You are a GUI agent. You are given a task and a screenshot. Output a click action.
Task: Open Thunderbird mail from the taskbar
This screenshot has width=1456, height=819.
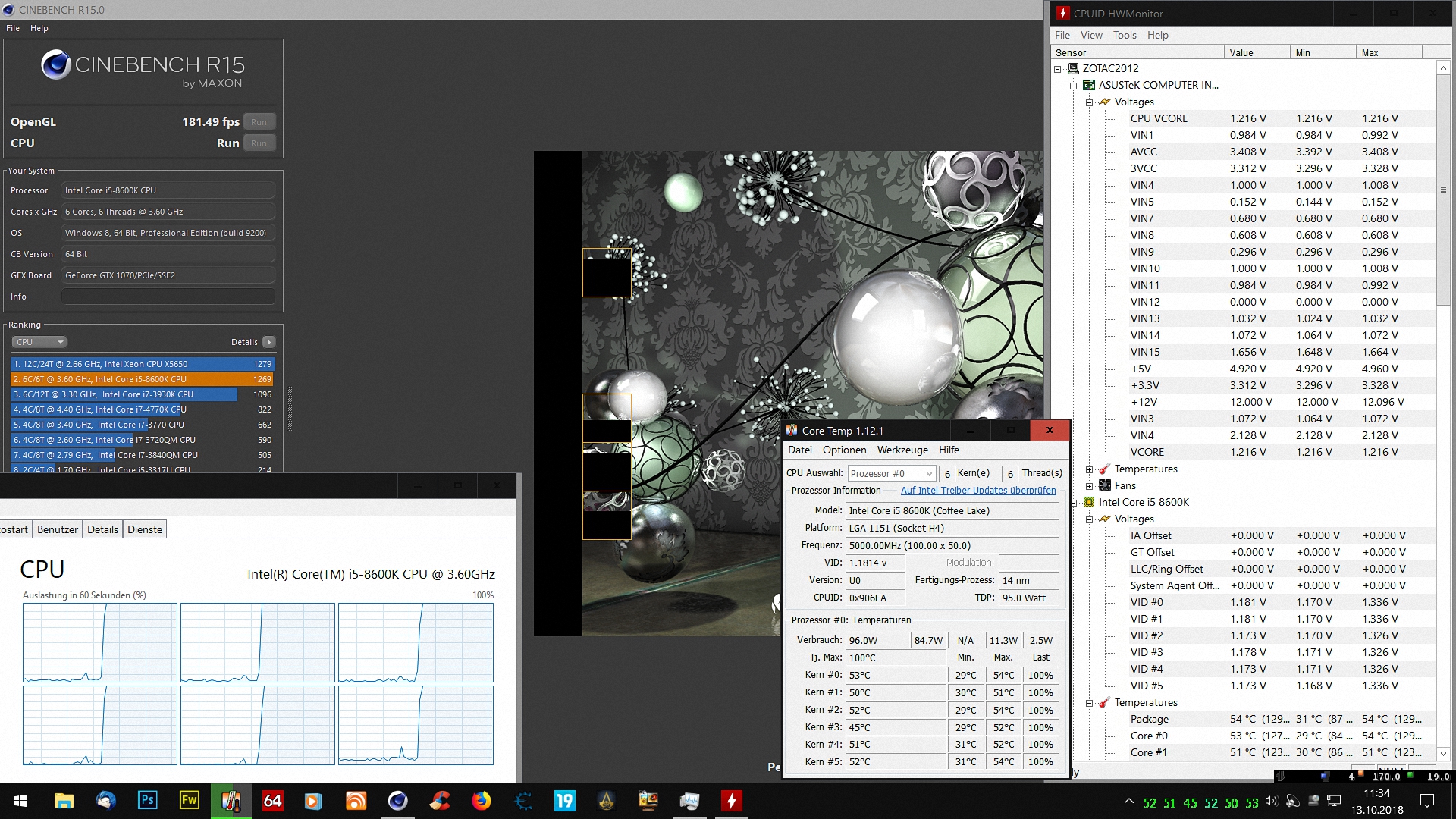105,801
